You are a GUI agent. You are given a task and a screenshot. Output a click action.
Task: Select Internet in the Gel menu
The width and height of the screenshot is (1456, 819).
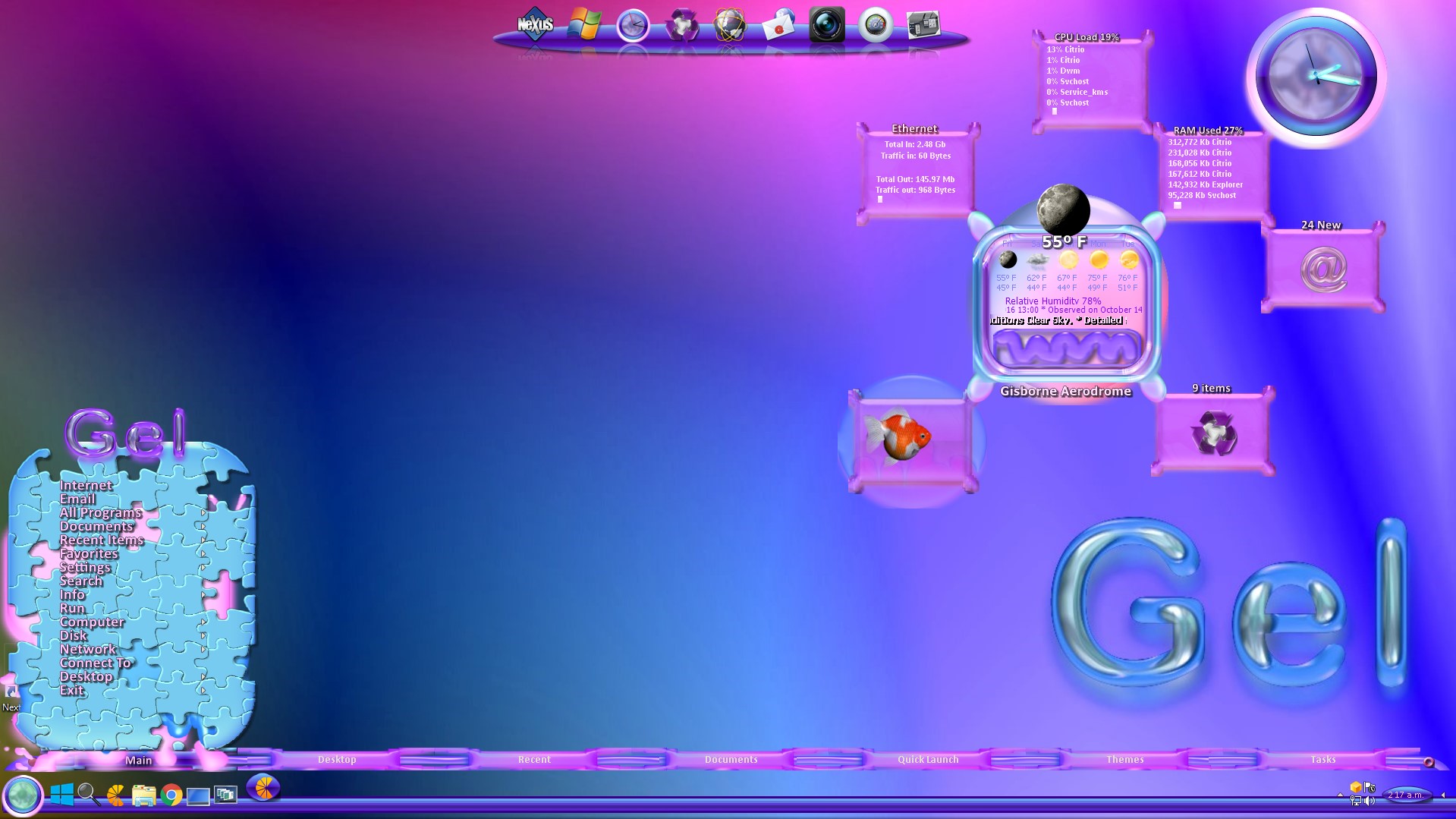[86, 486]
